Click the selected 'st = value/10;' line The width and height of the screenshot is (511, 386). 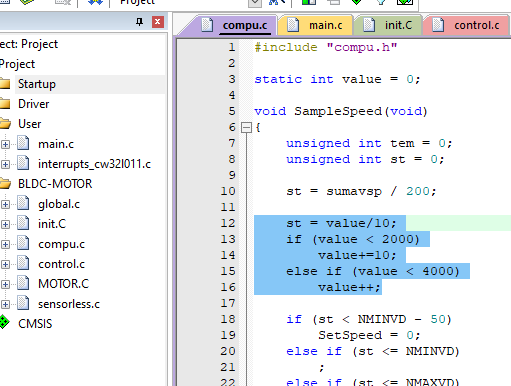[x=341, y=223]
